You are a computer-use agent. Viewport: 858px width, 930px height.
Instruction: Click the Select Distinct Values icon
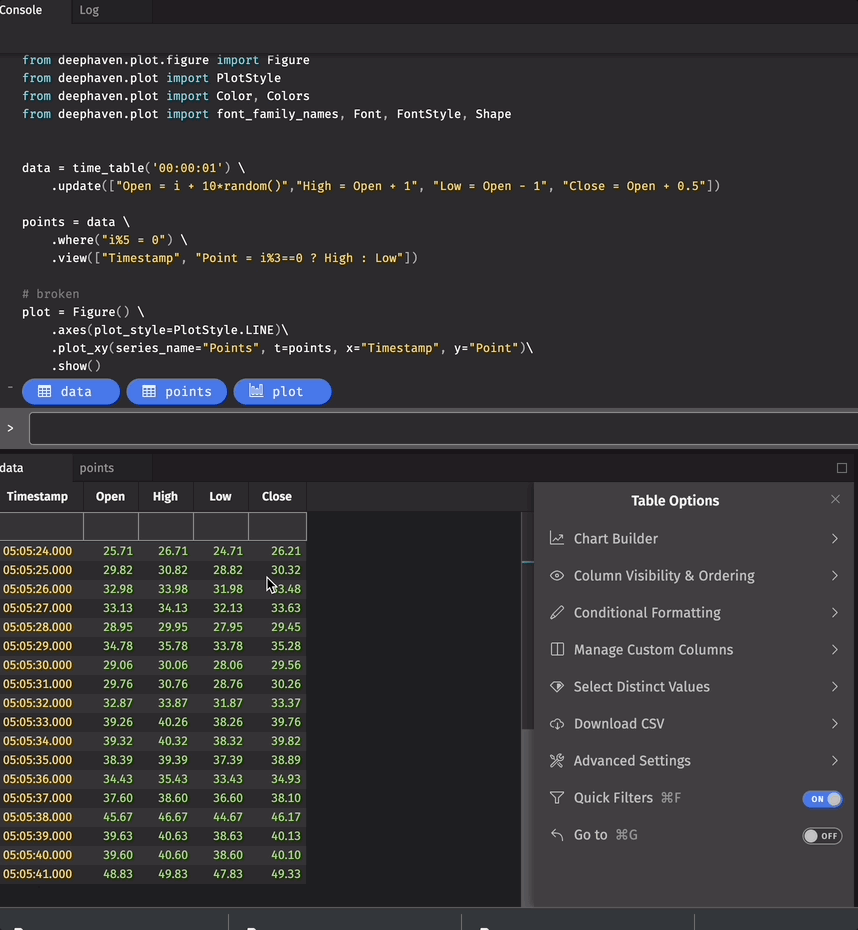(x=556, y=687)
